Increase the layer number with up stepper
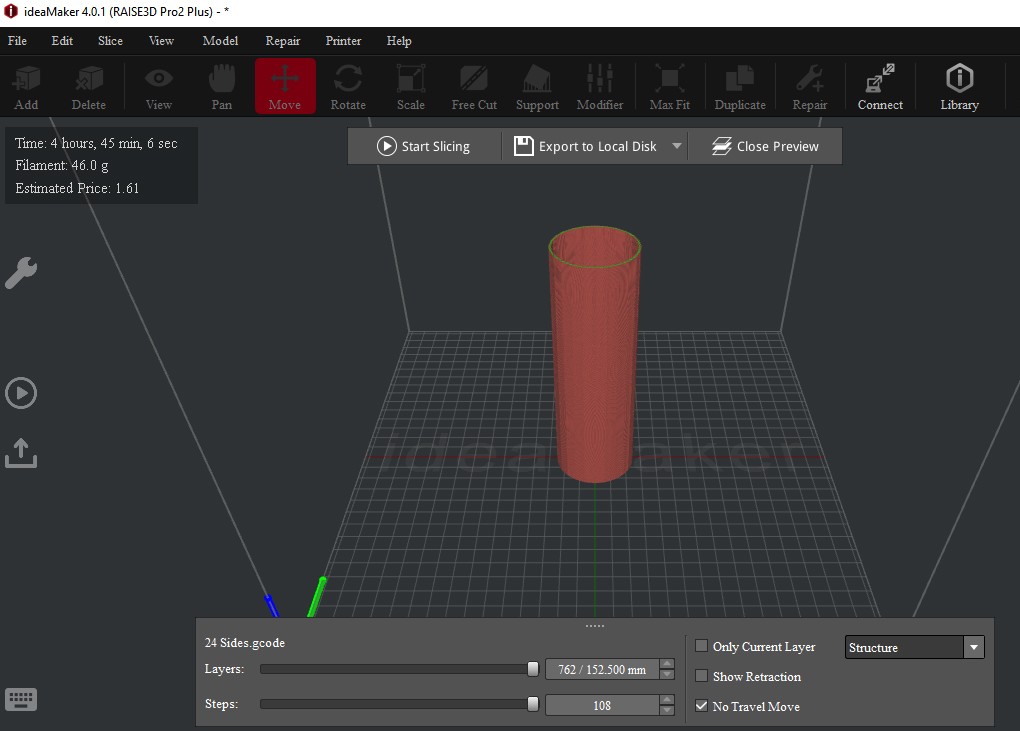 pyautogui.click(x=667, y=664)
